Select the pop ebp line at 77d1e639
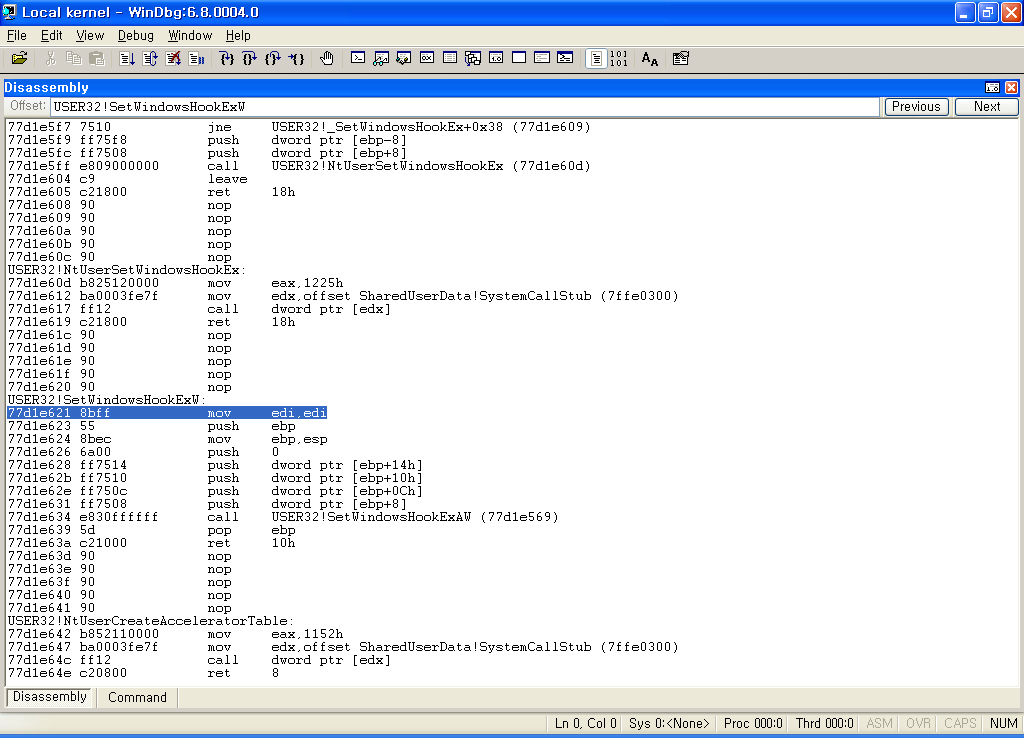This screenshot has width=1024, height=738. (x=152, y=530)
